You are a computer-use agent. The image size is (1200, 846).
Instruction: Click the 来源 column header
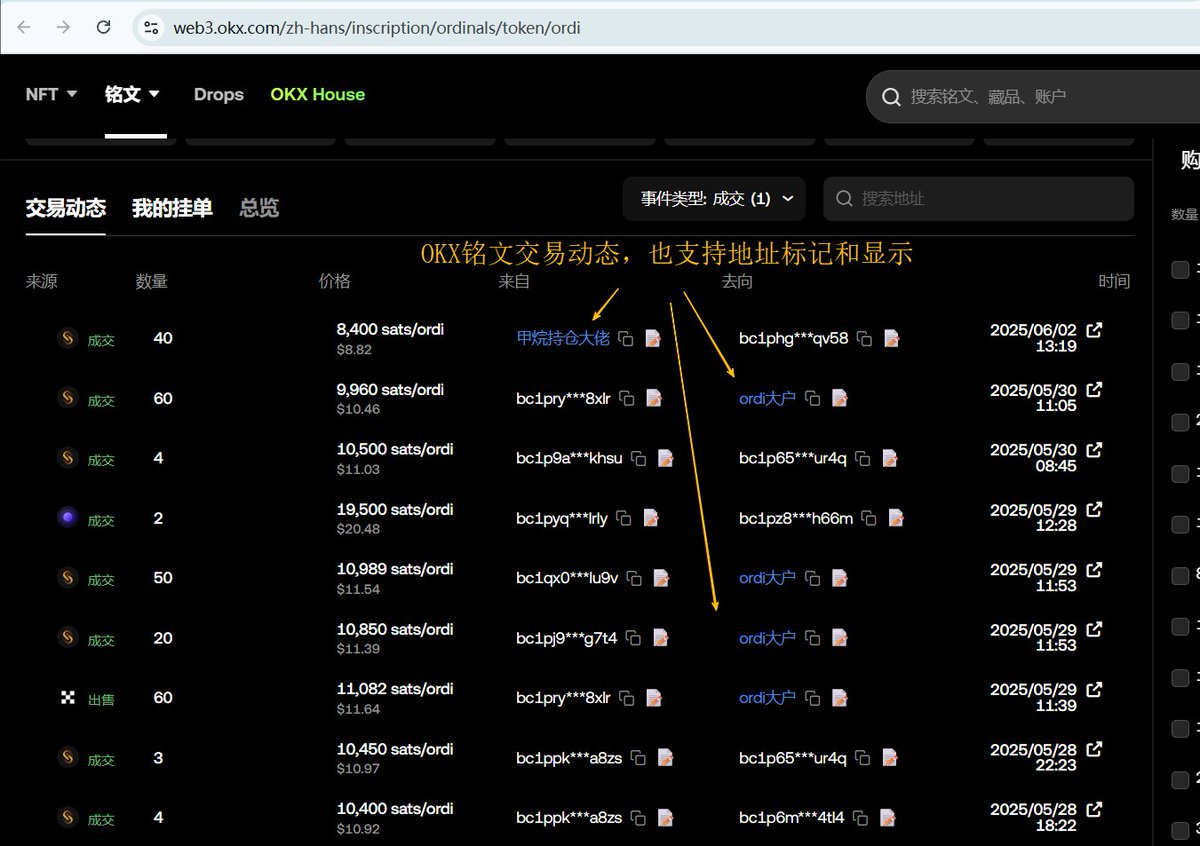(x=41, y=281)
